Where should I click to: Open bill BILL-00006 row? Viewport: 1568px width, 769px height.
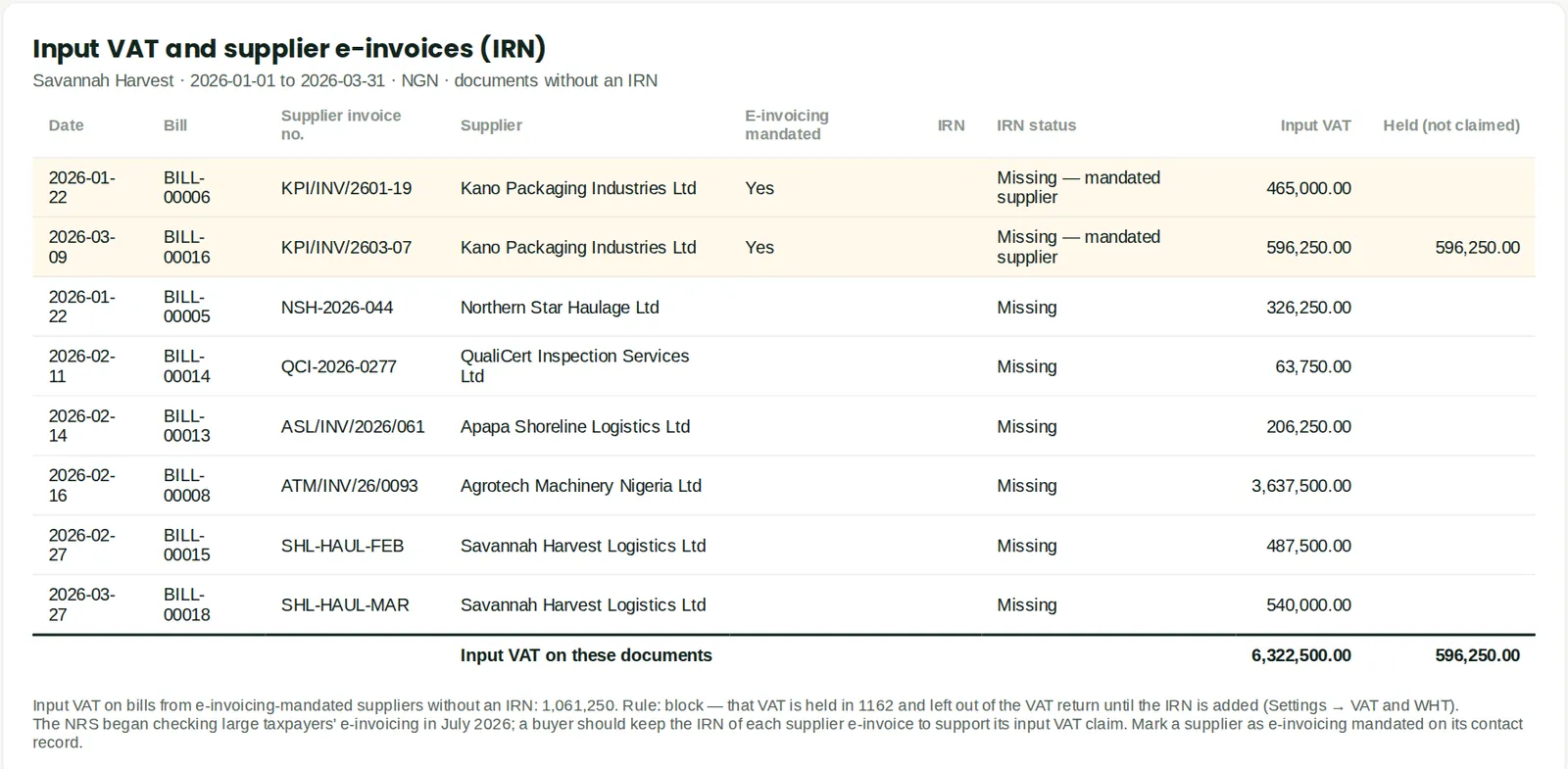point(783,187)
